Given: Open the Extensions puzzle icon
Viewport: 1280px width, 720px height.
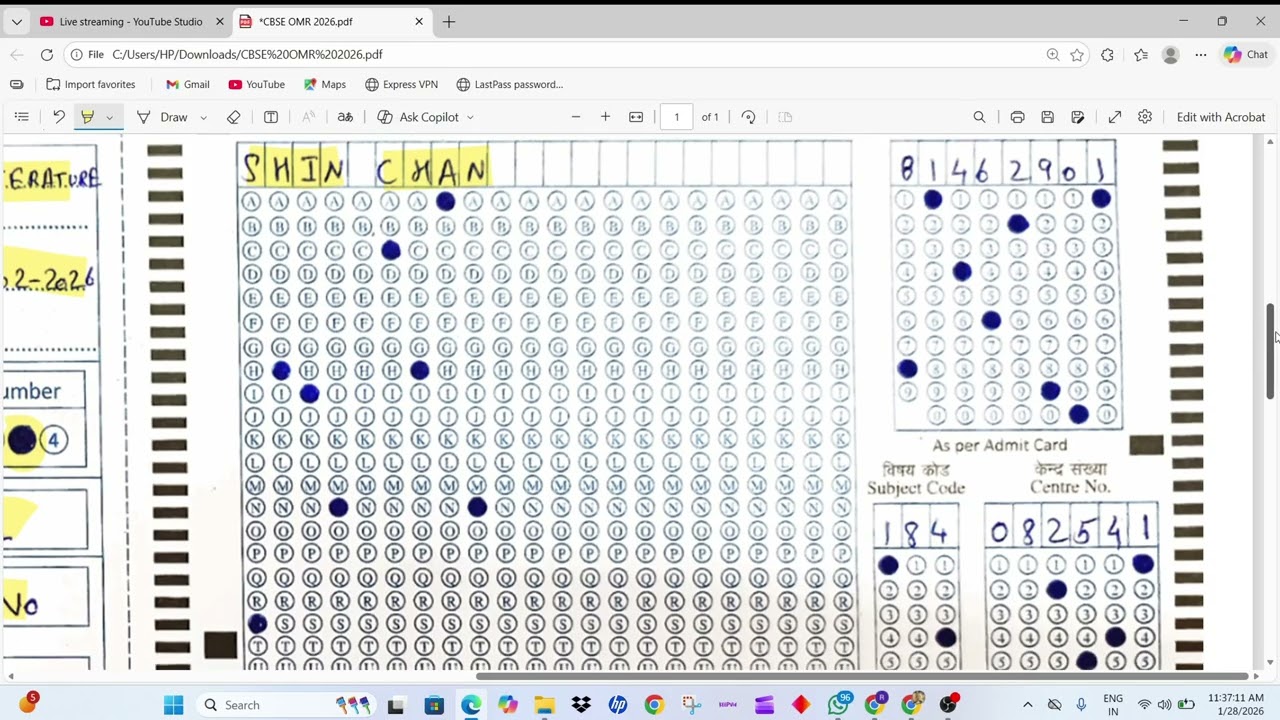Looking at the screenshot, I should [1107, 55].
